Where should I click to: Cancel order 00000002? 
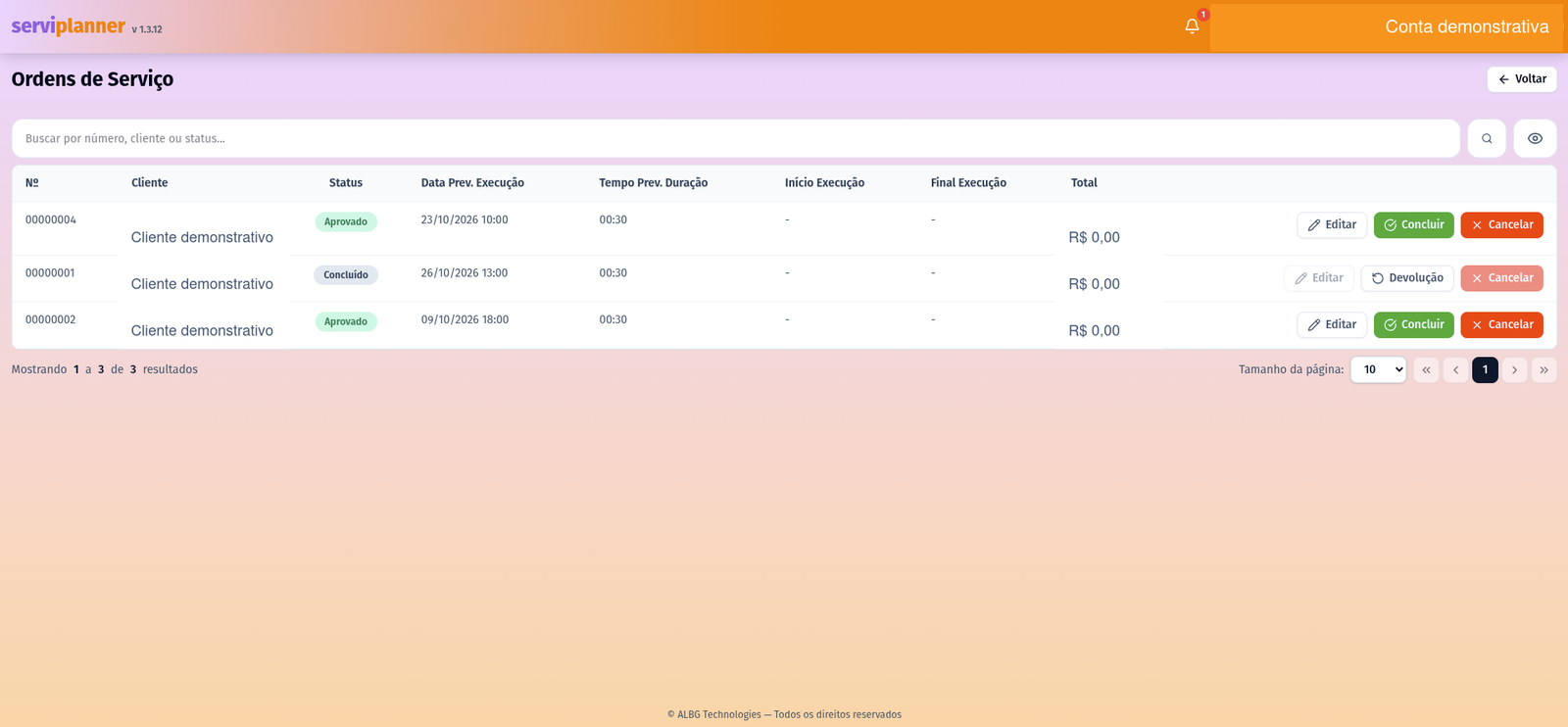click(x=1501, y=325)
